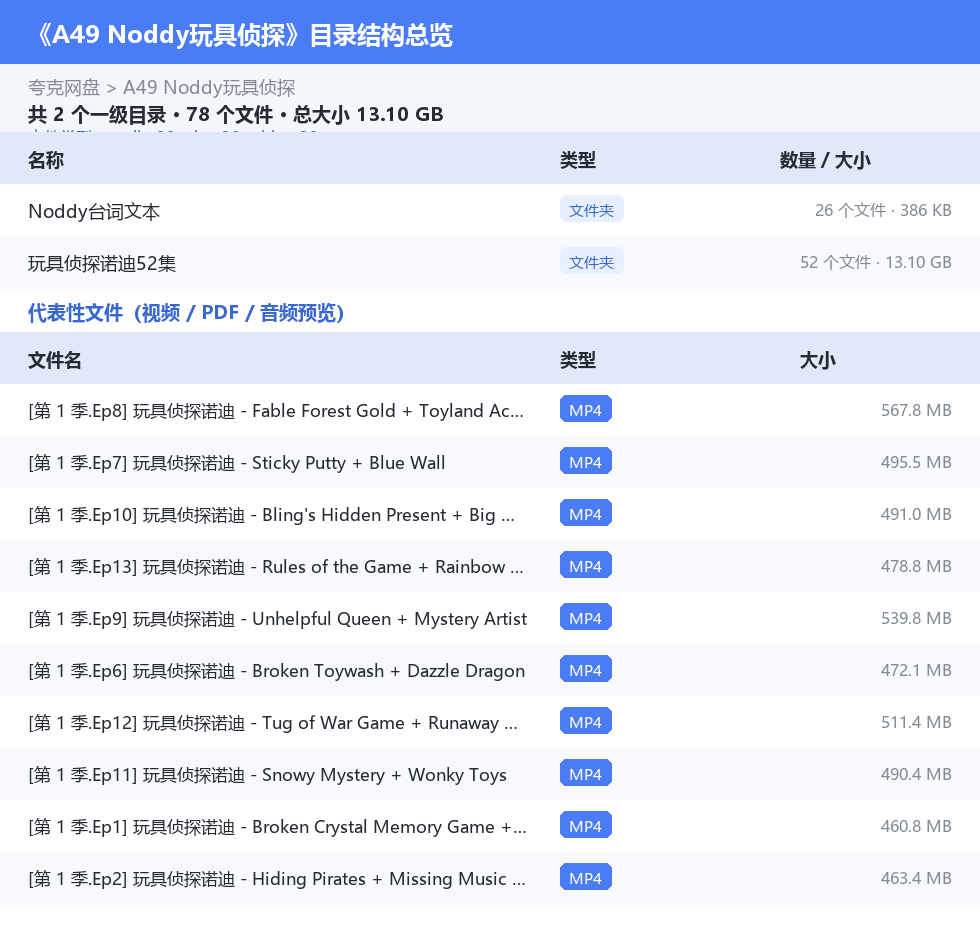Image resolution: width=980 pixels, height=936 pixels.
Task: Click the MP4 badge on the Ep6 row
Action: (586, 669)
